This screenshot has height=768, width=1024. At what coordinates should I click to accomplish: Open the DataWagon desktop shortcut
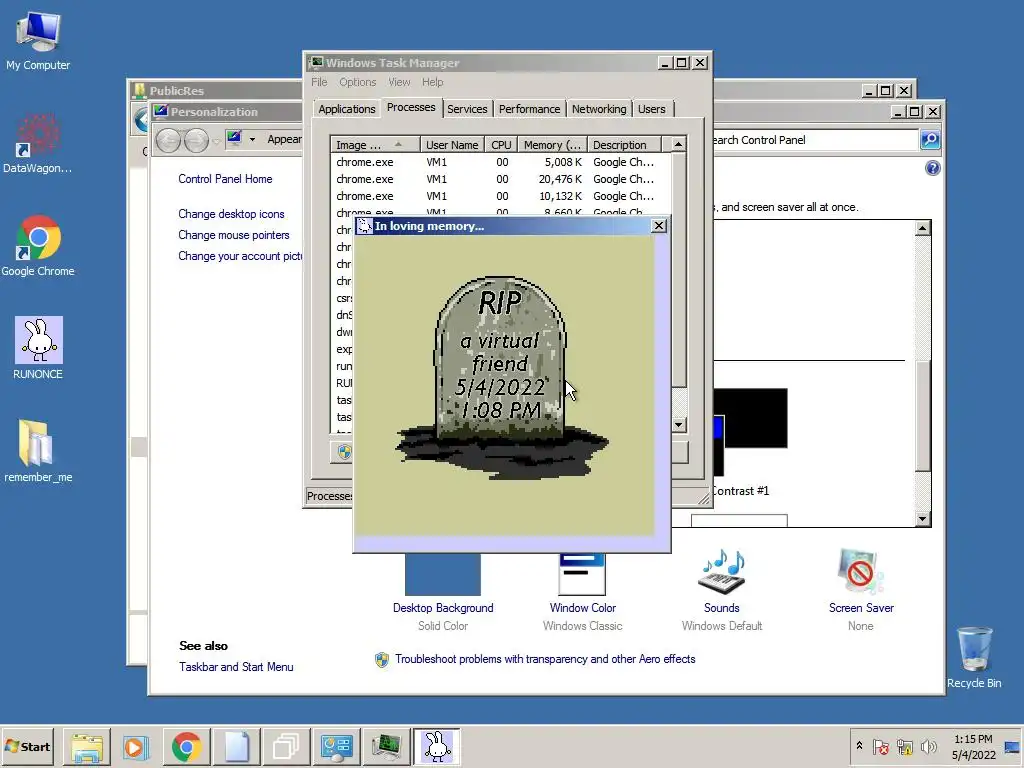coord(37,144)
